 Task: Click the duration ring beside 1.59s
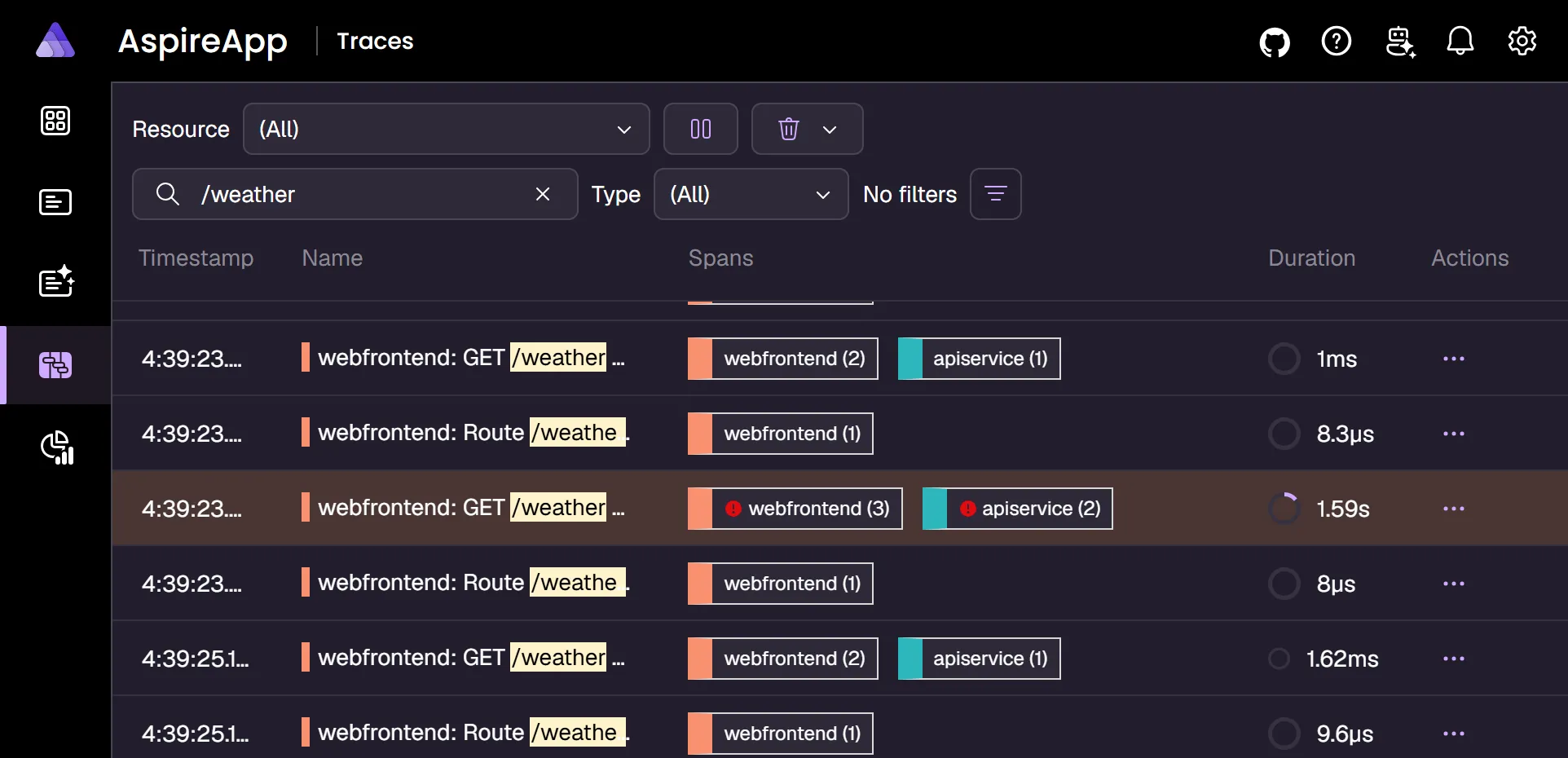click(1284, 509)
